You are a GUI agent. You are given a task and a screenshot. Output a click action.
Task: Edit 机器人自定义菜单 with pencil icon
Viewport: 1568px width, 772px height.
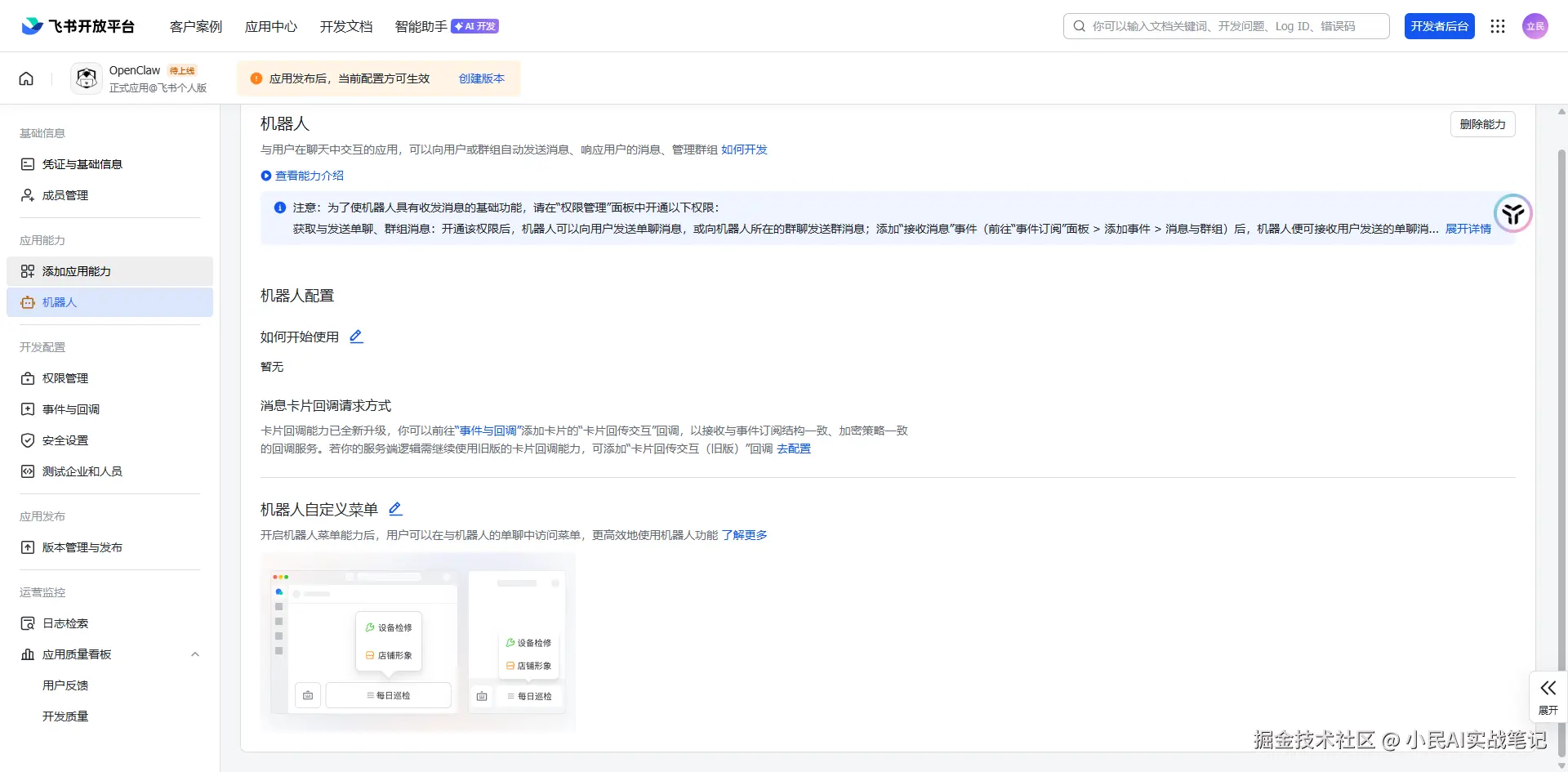pos(395,509)
